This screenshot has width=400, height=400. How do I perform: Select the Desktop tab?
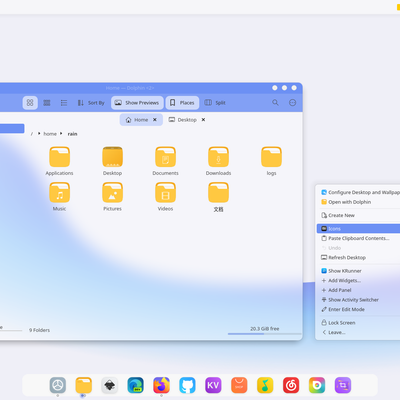click(183, 120)
